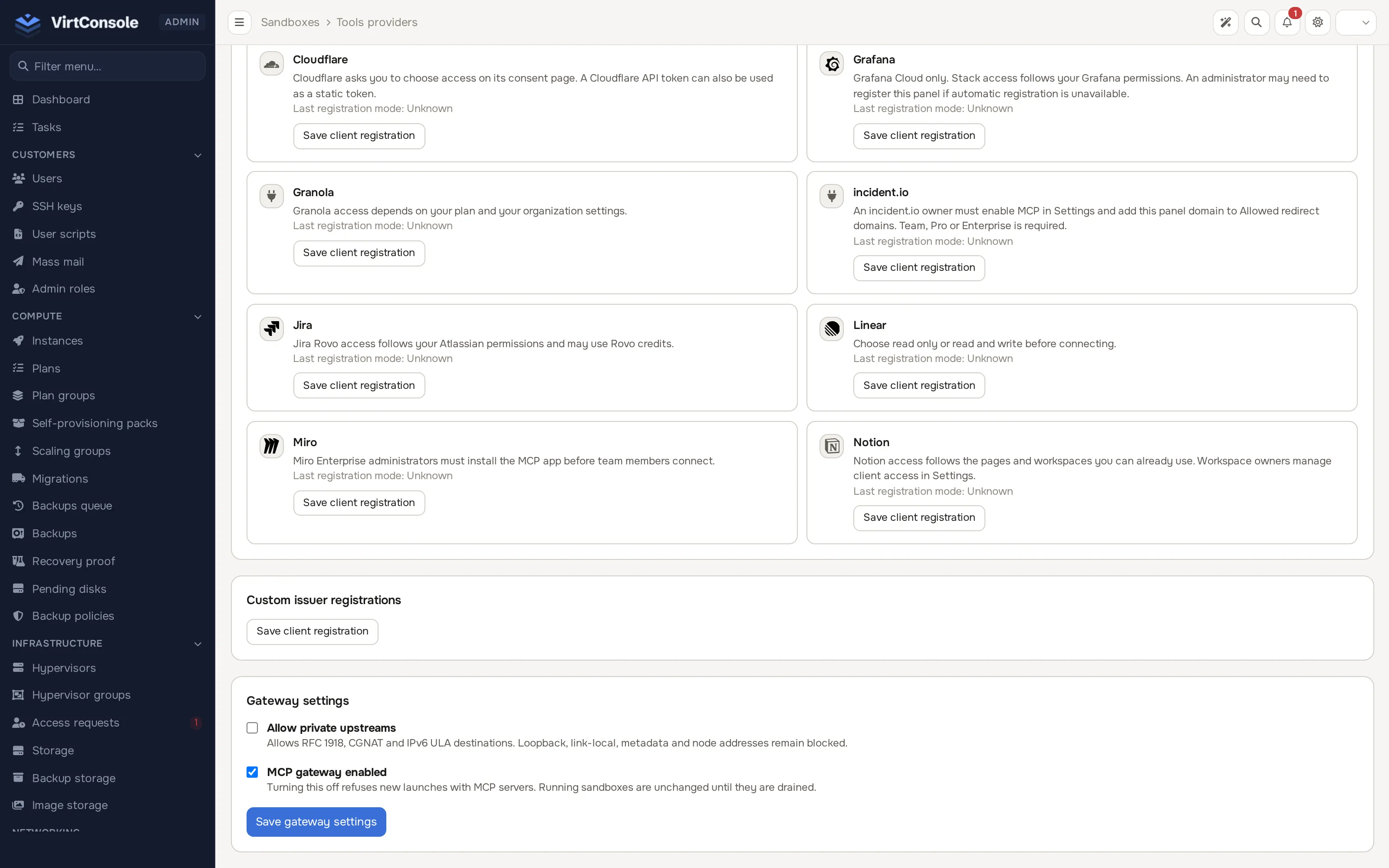Collapse the Infrastructure sidebar section
Viewport: 1389px width, 868px height.
point(107,644)
